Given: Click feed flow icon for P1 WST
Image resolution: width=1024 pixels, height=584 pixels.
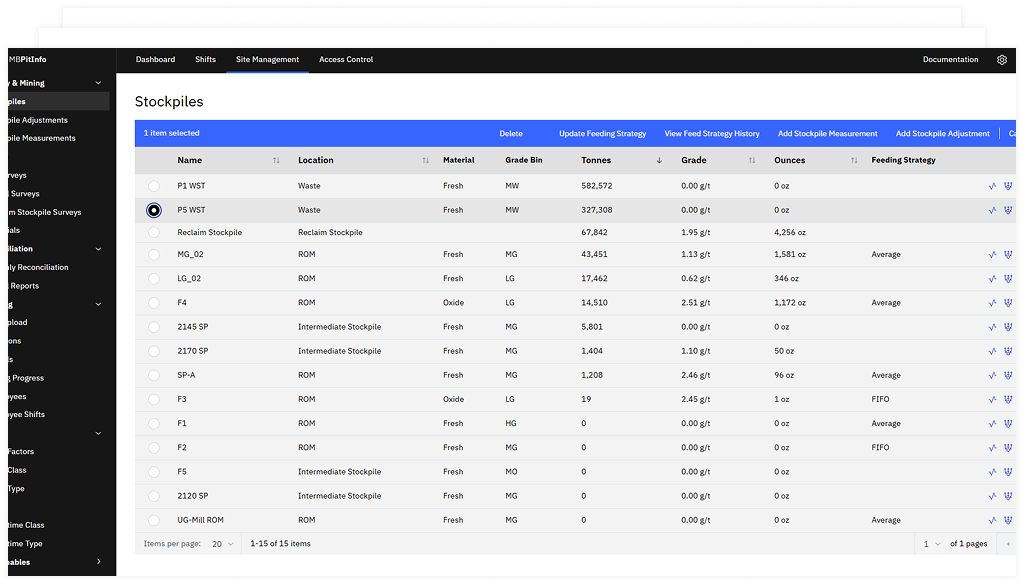Looking at the screenshot, I should 1008,186.
